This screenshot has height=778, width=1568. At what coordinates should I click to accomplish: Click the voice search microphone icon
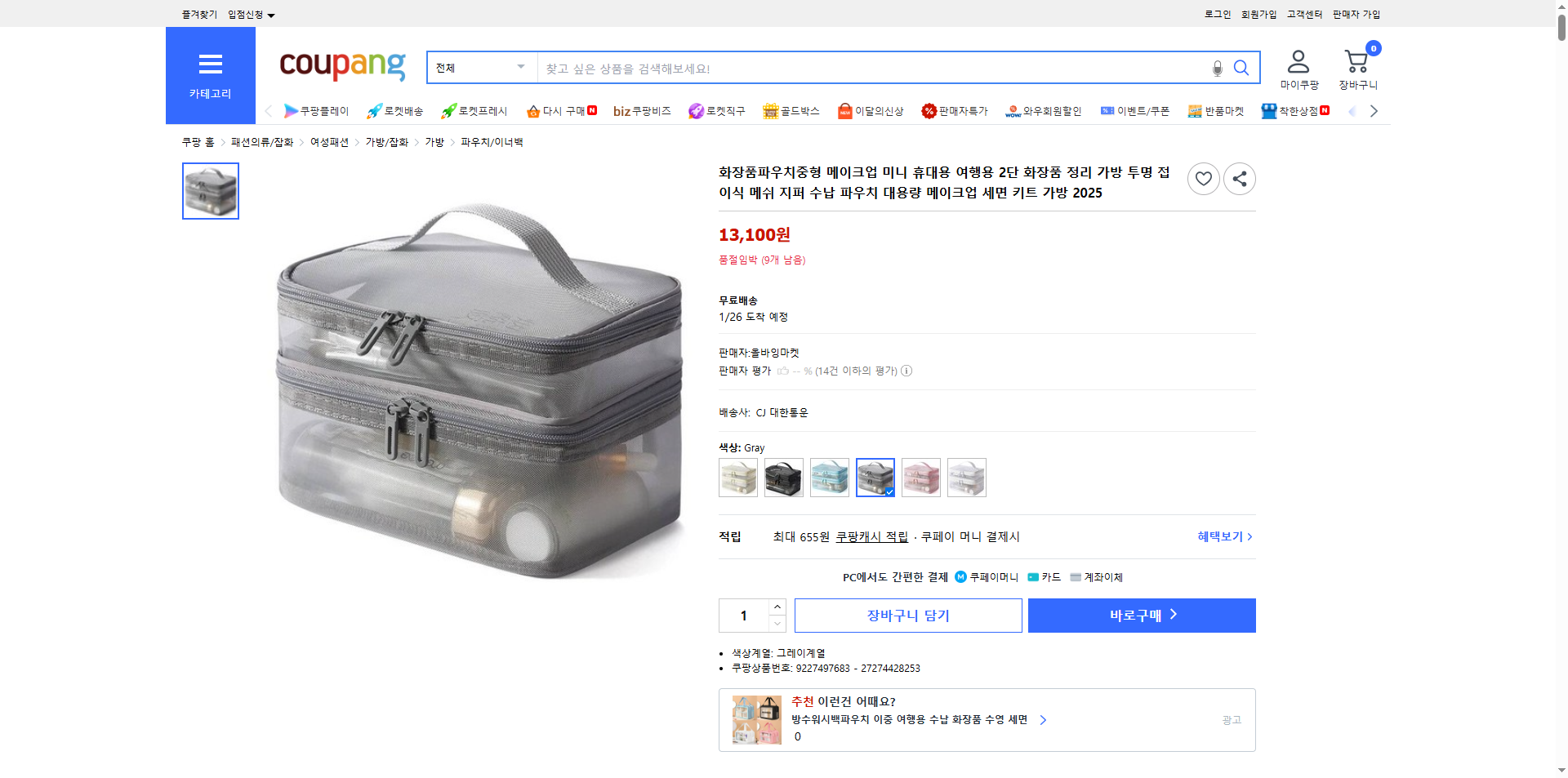click(x=1216, y=69)
